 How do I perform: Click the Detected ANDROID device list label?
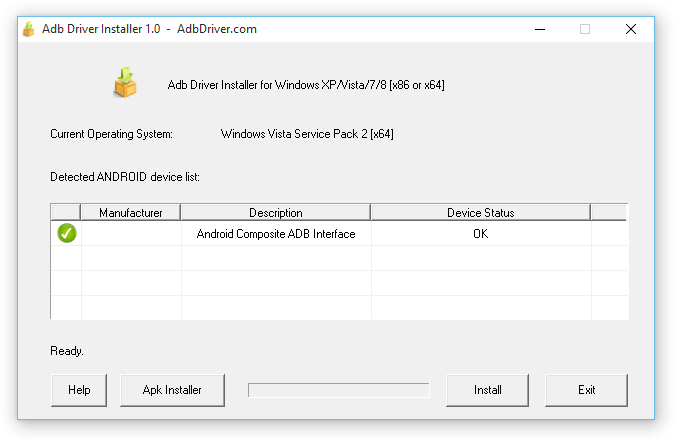tap(125, 177)
